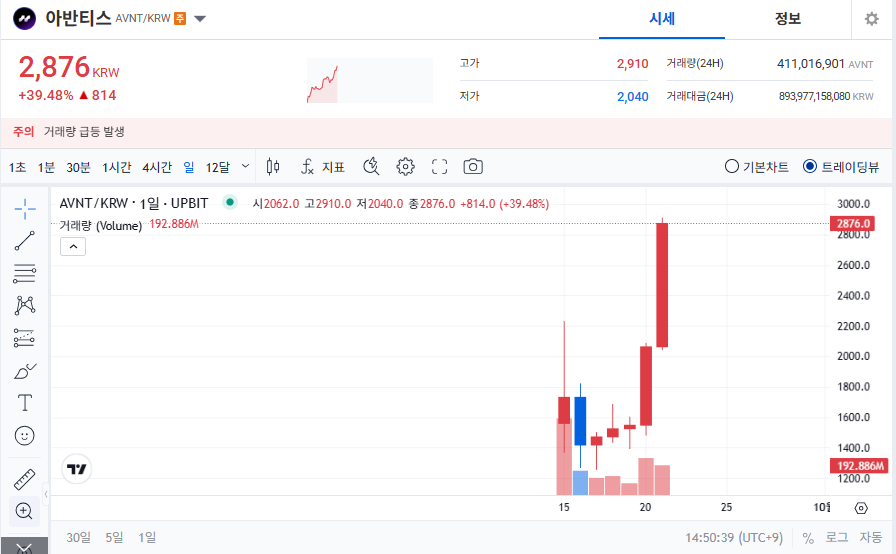Expand more chart interval options
Viewport: 896px width, 554px height.
coord(245,166)
